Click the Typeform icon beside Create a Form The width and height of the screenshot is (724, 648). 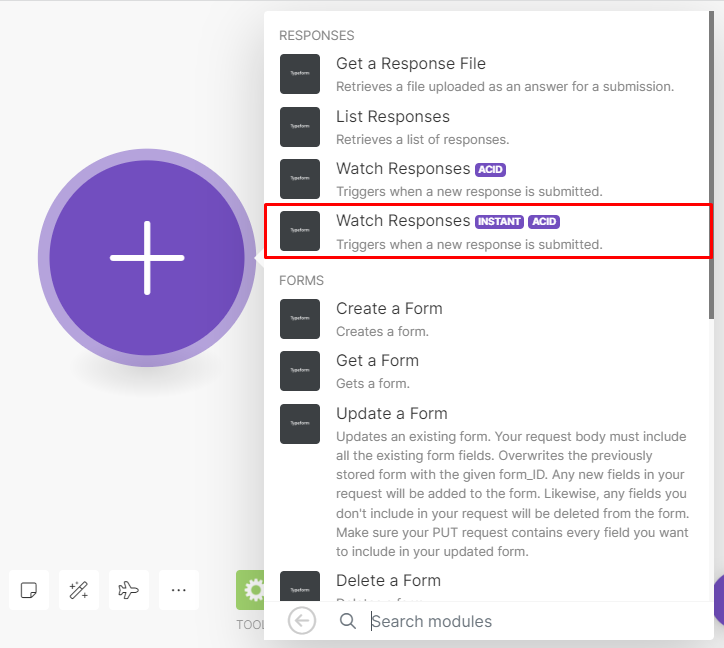pos(300,319)
